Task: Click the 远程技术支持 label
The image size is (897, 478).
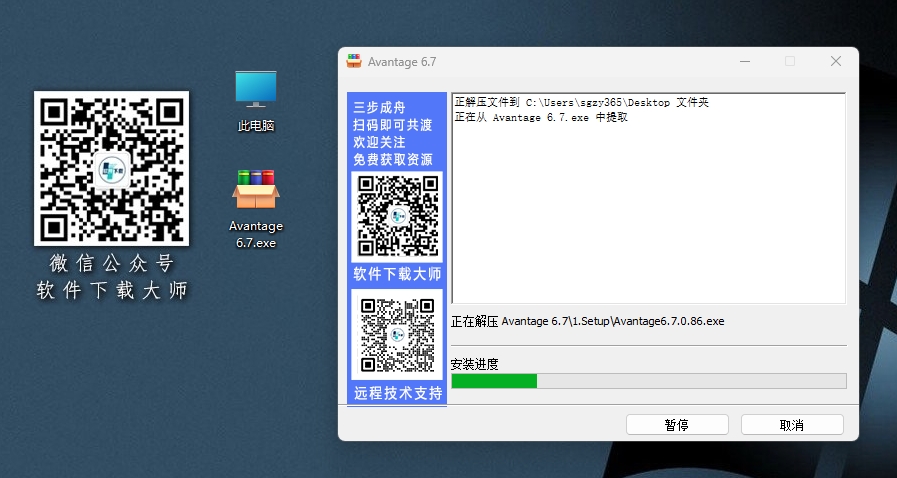Action: tap(398, 393)
